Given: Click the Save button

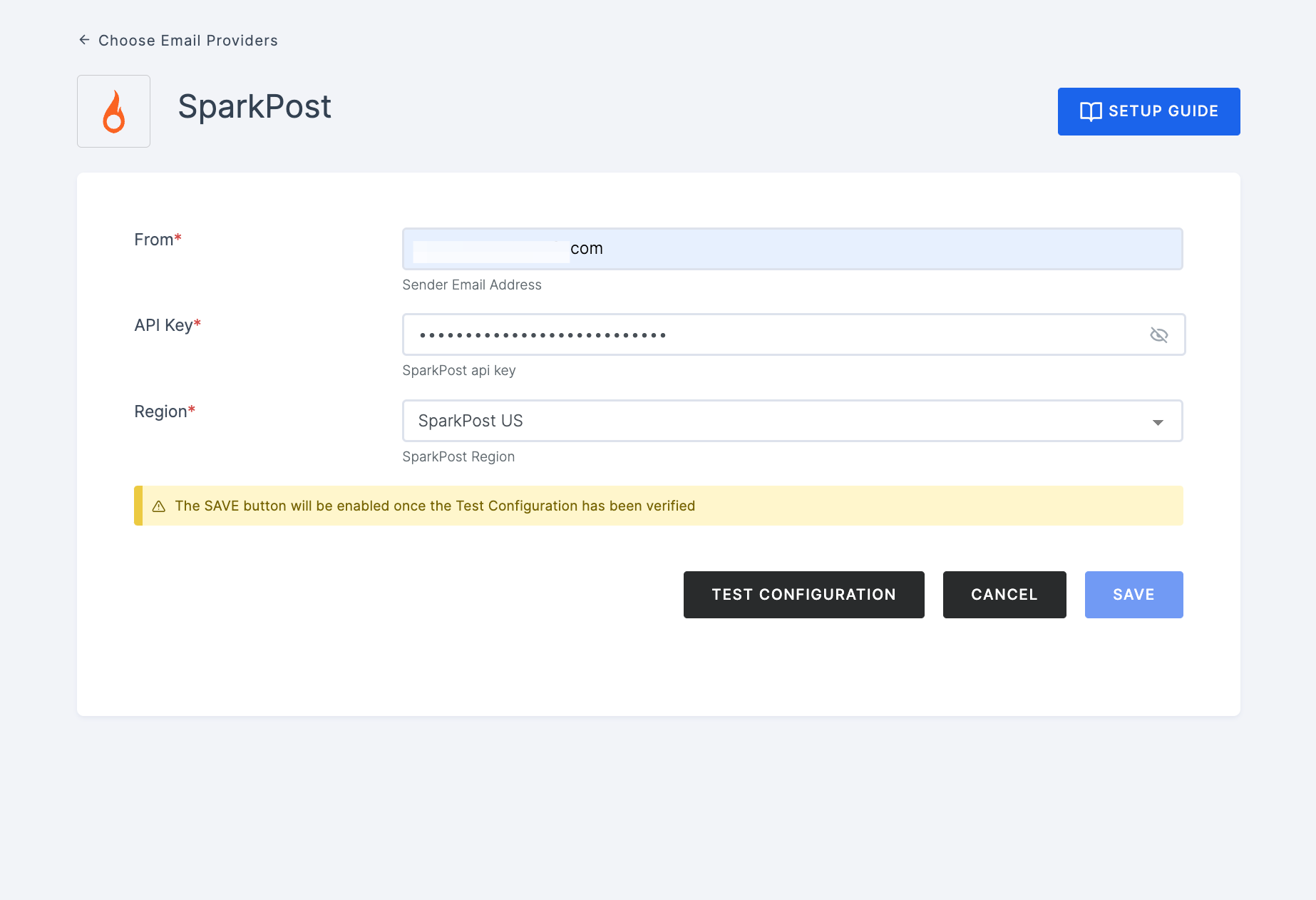Looking at the screenshot, I should 1133,595.
